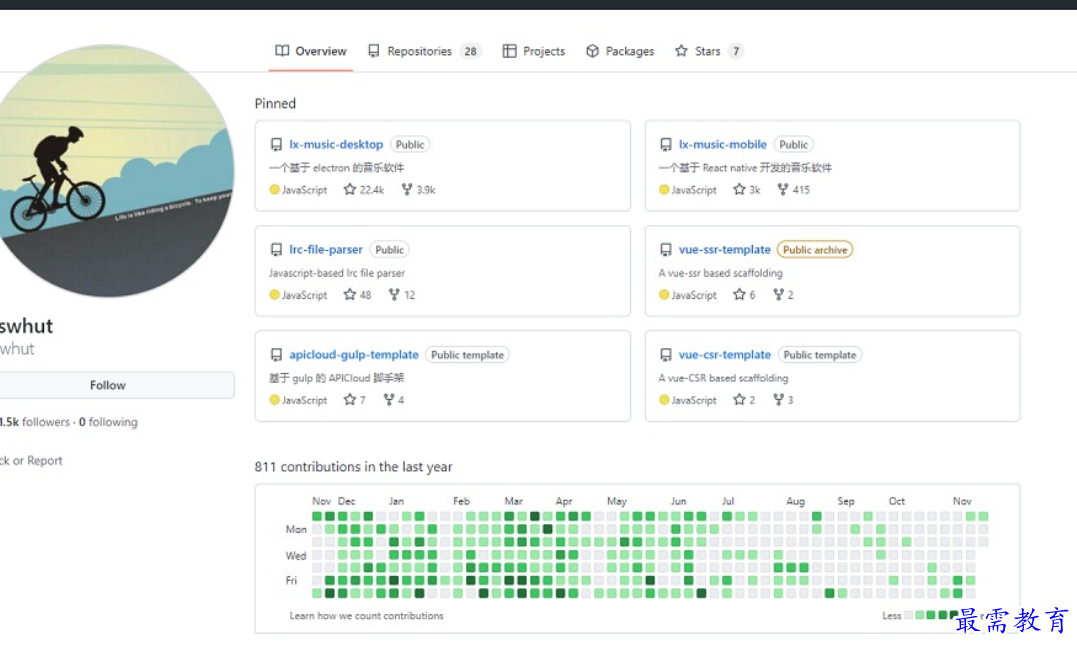
Task: Open the Projects tab
Action: (x=534, y=51)
